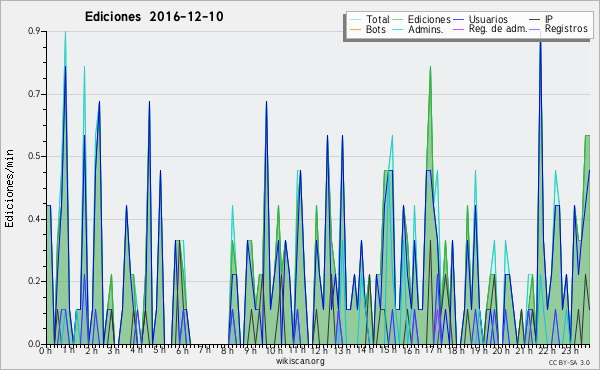Click the Ediciones green legend line
The height and width of the screenshot is (370, 600).
[x=398, y=20]
